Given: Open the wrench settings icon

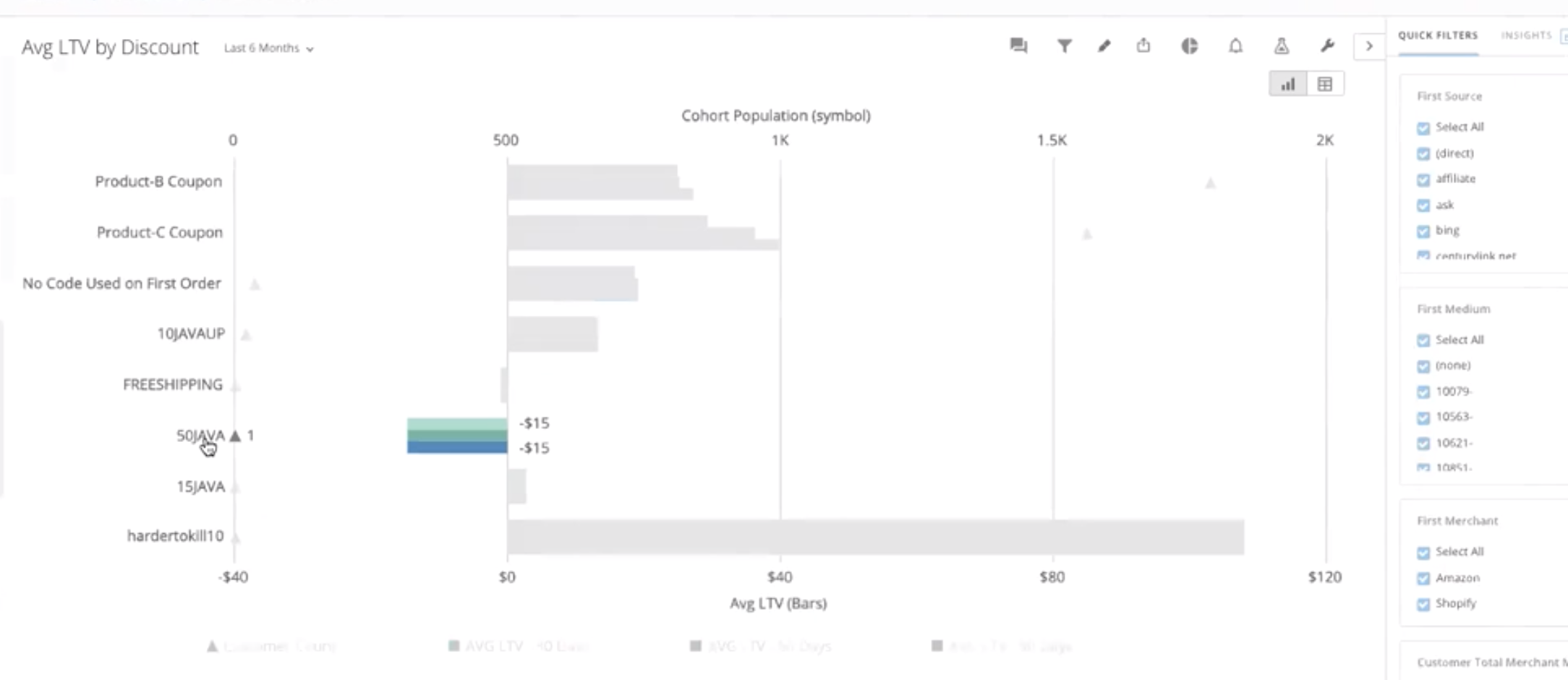Looking at the screenshot, I should 1327,46.
